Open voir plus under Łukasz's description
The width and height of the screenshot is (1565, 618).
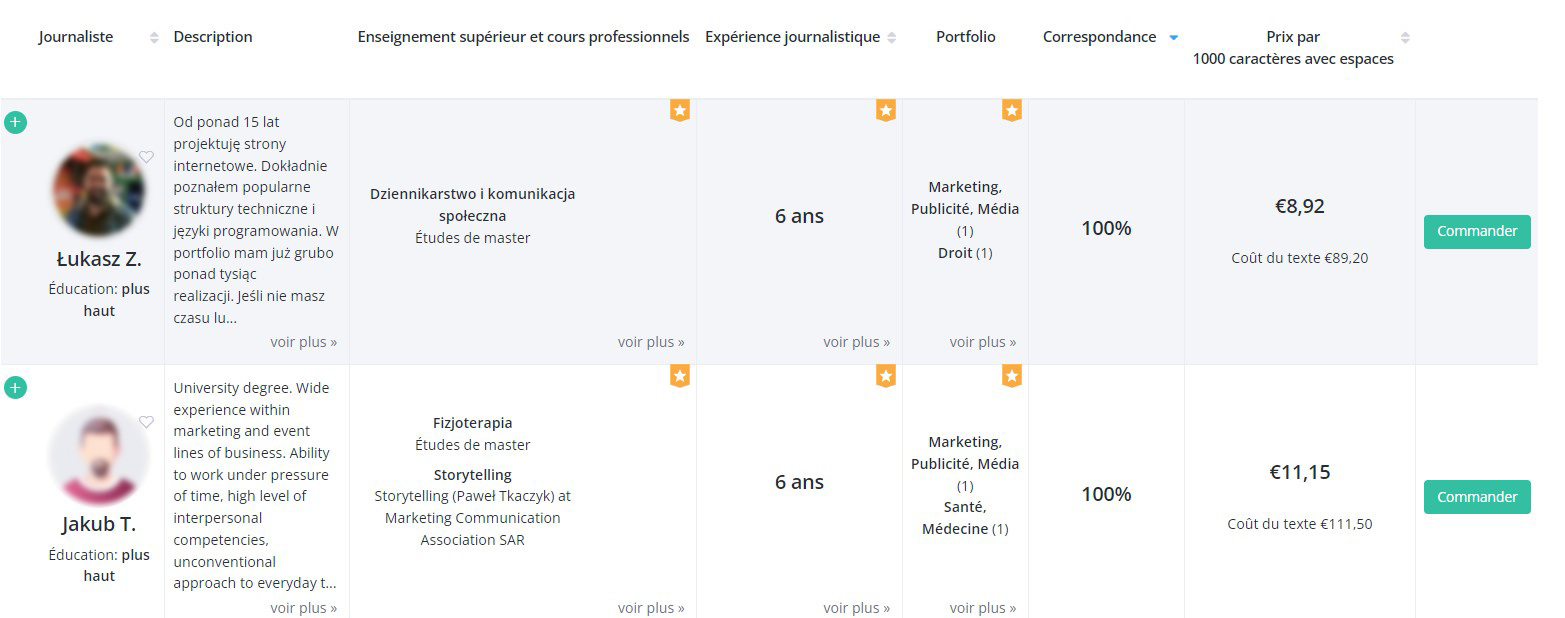click(x=303, y=342)
